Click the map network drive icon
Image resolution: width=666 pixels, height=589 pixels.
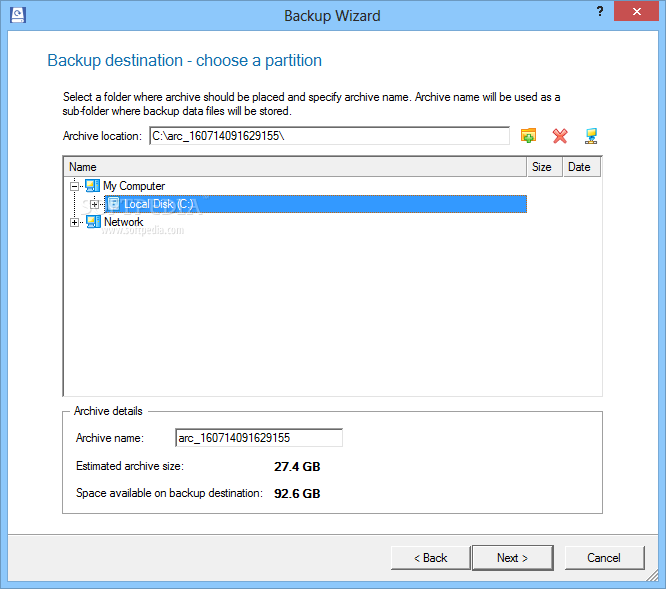pos(591,136)
